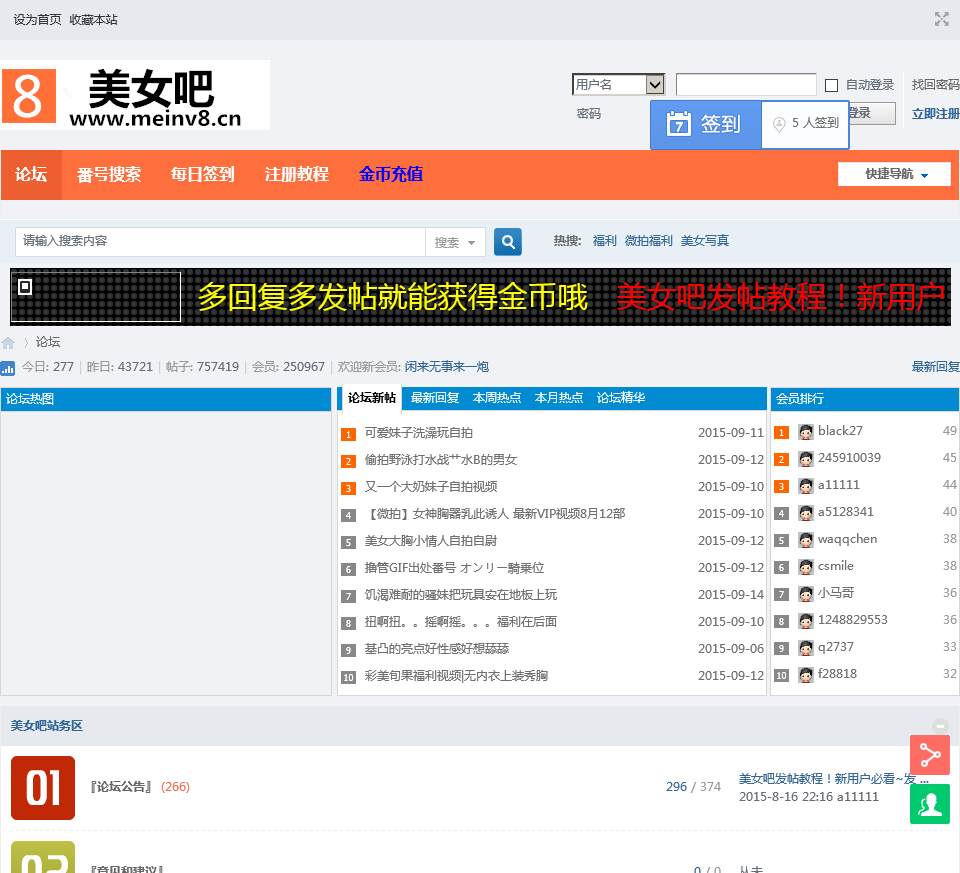Viewport: 960px width, 873px height.
Task: Open latest post 美女吧发帖教程！新用户必看
Action: click(x=834, y=779)
